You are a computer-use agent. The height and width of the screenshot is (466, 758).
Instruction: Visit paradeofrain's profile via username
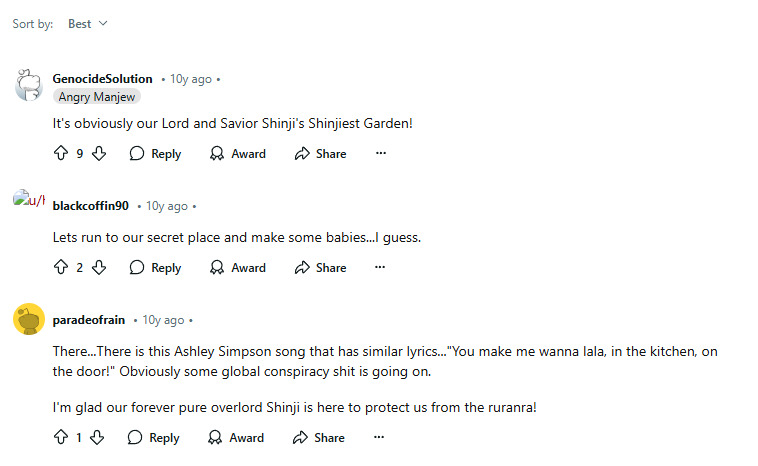(88, 320)
